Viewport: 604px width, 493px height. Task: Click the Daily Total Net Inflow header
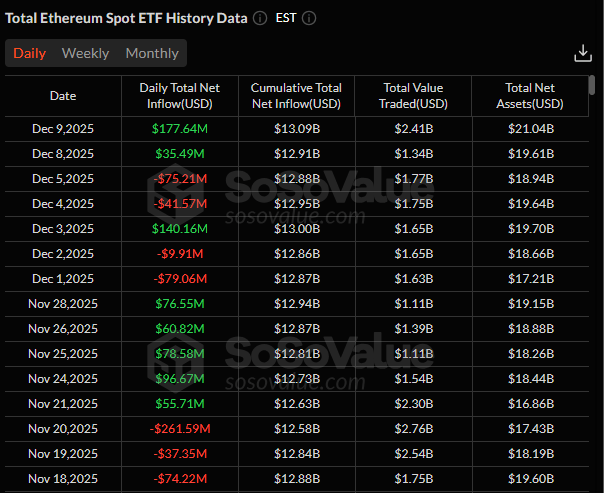tap(180, 96)
